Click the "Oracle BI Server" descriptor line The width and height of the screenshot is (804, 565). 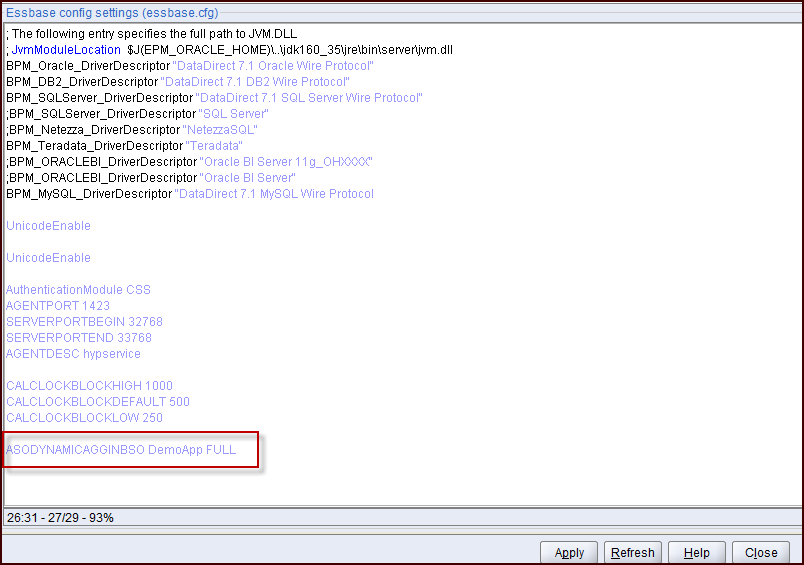pos(151,177)
